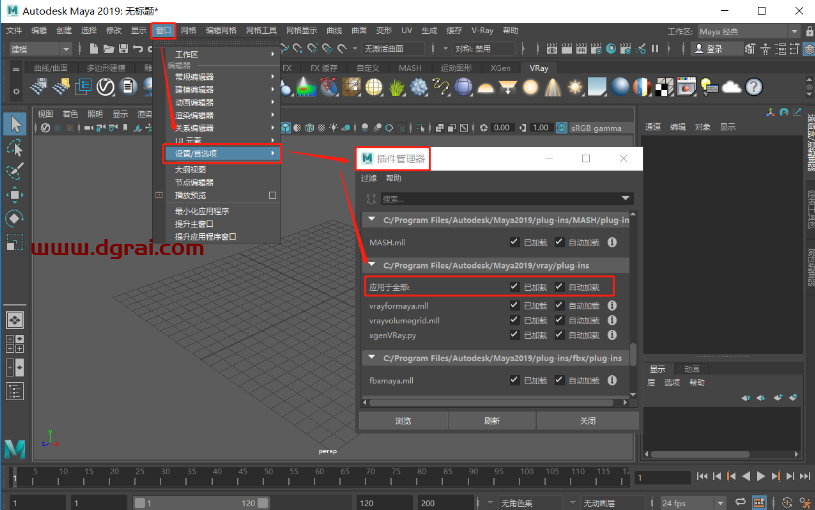
Task: Click the 刷新 button in Plugin Manager
Action: (492, 421)
